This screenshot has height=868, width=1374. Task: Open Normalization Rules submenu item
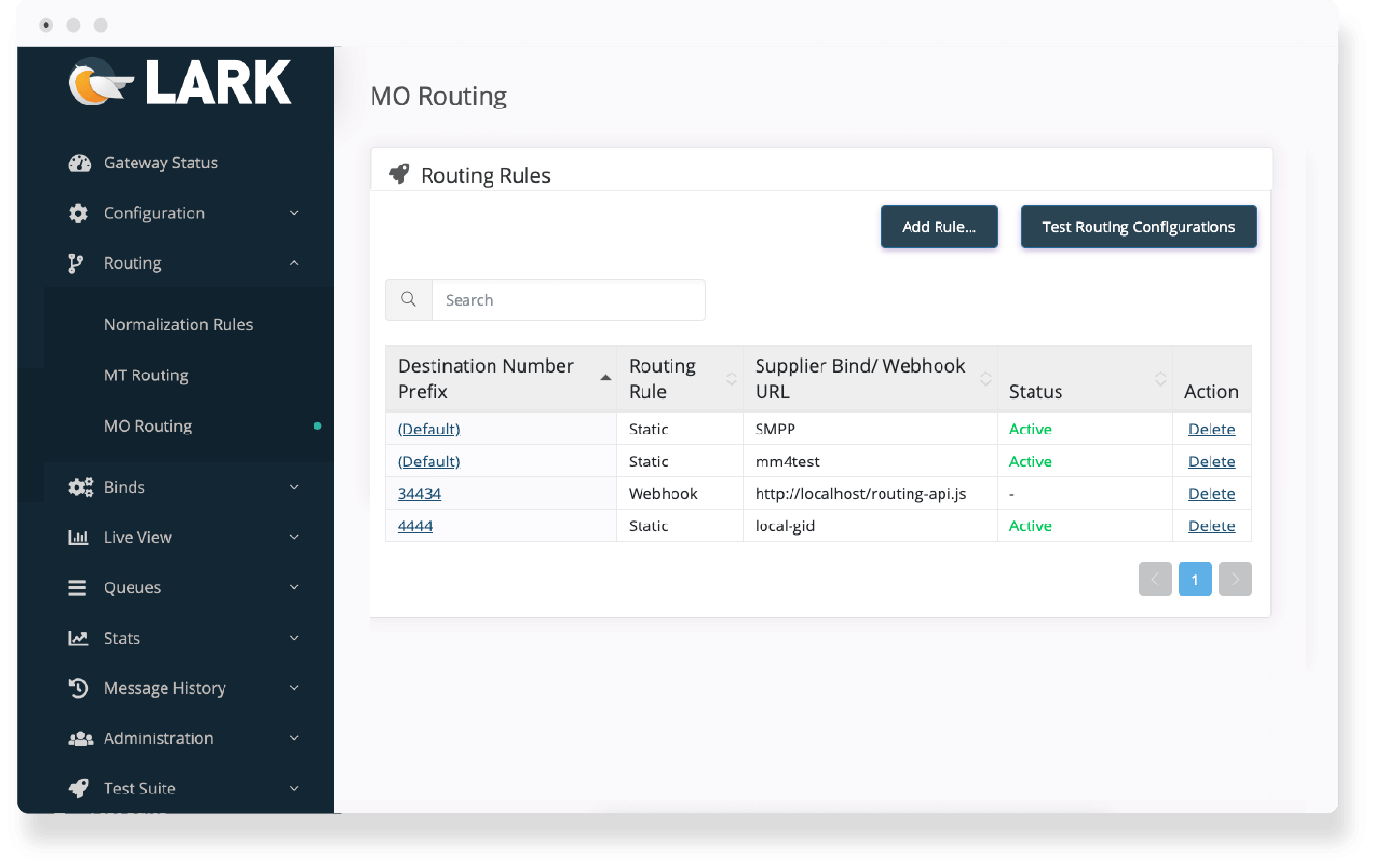click(178, 324)
